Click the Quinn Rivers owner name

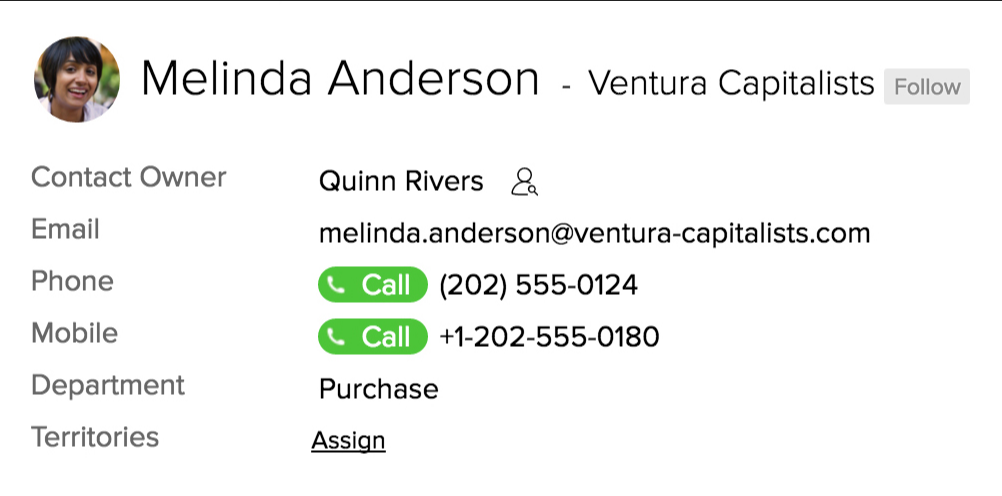point(401,182)
